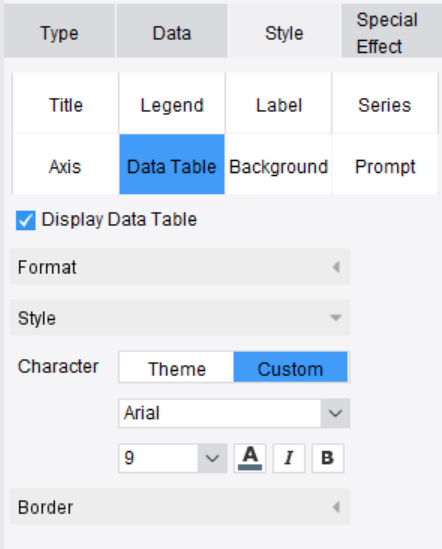Select the Data Table style option
Image resolution: width=442 pixels, height=549 pixels.
coord(172,165)
